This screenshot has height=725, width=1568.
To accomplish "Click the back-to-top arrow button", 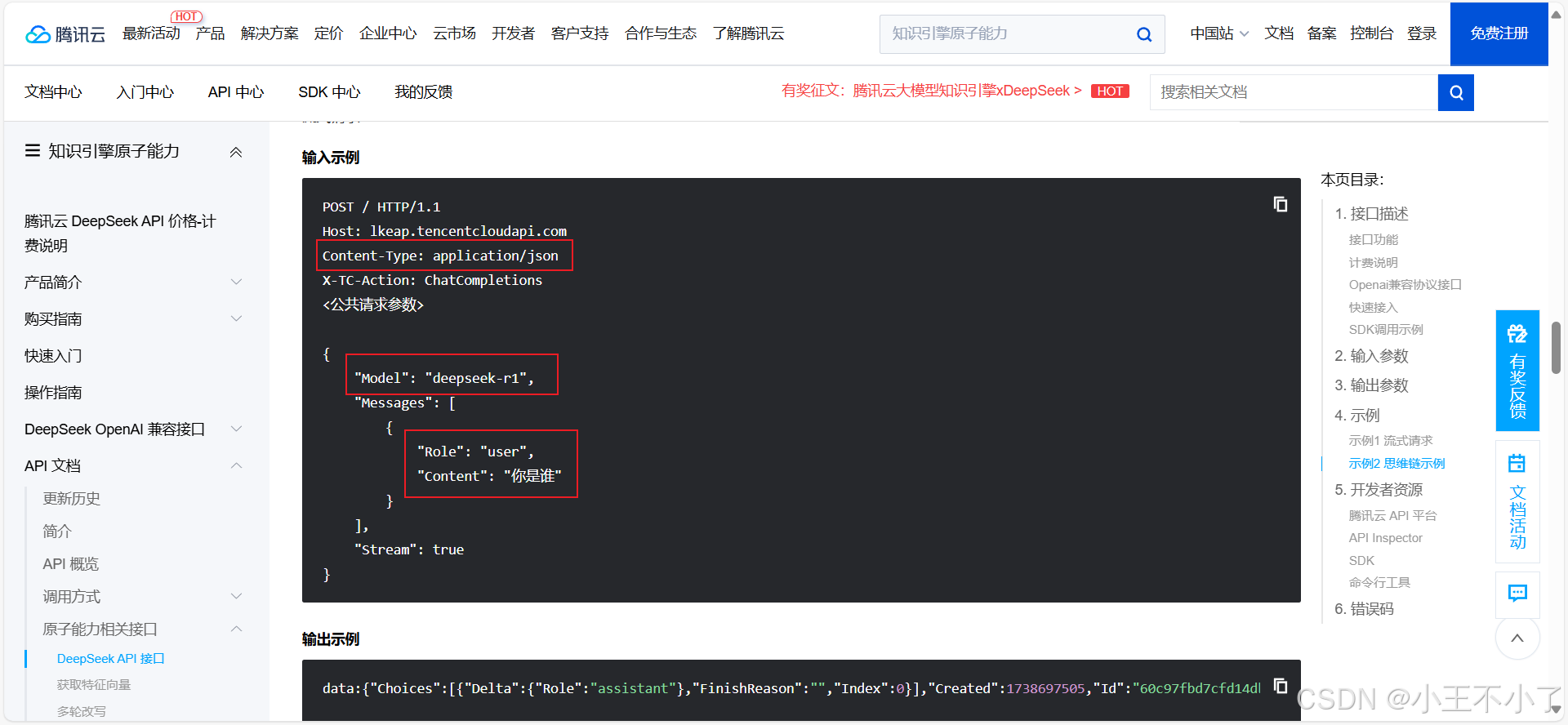I will (x=1517, y=638).
